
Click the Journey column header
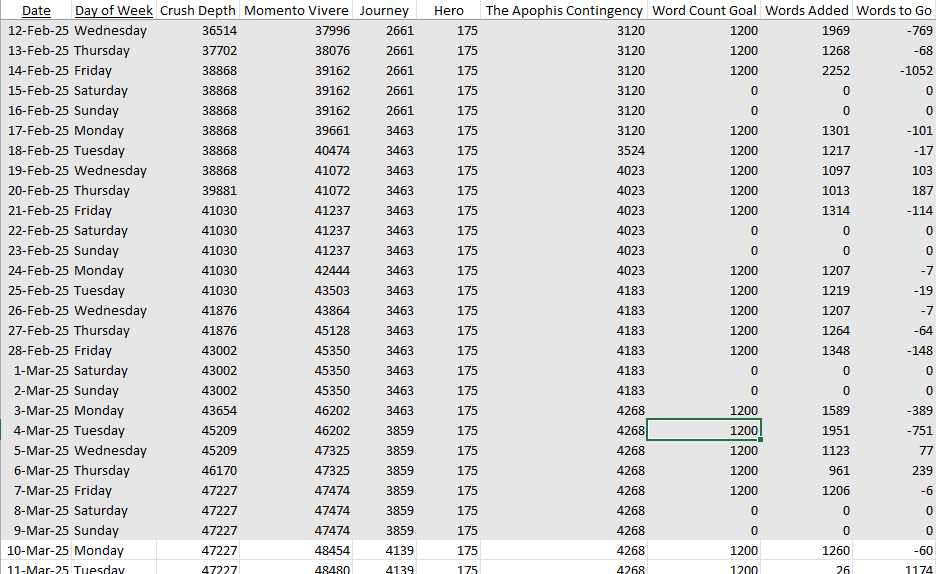(384, 10)
